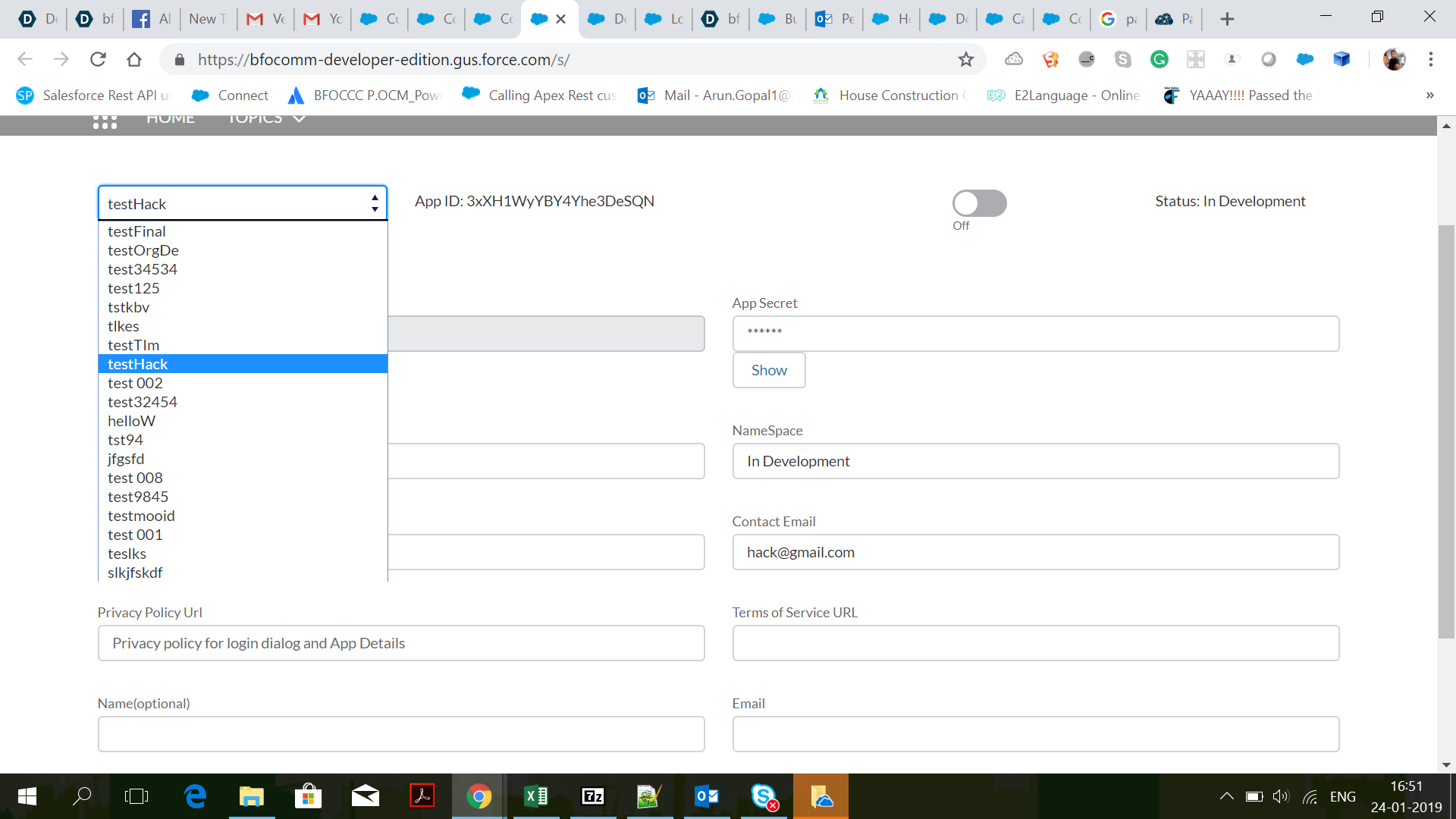
Task: Open the Connect bookmark link
Action: [231, 95]
